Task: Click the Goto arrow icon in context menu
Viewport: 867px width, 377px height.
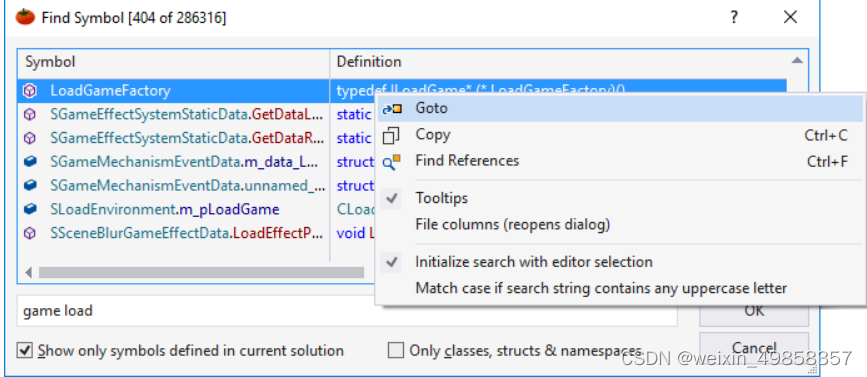Action: pyautogui.click(x=392, y=109)
